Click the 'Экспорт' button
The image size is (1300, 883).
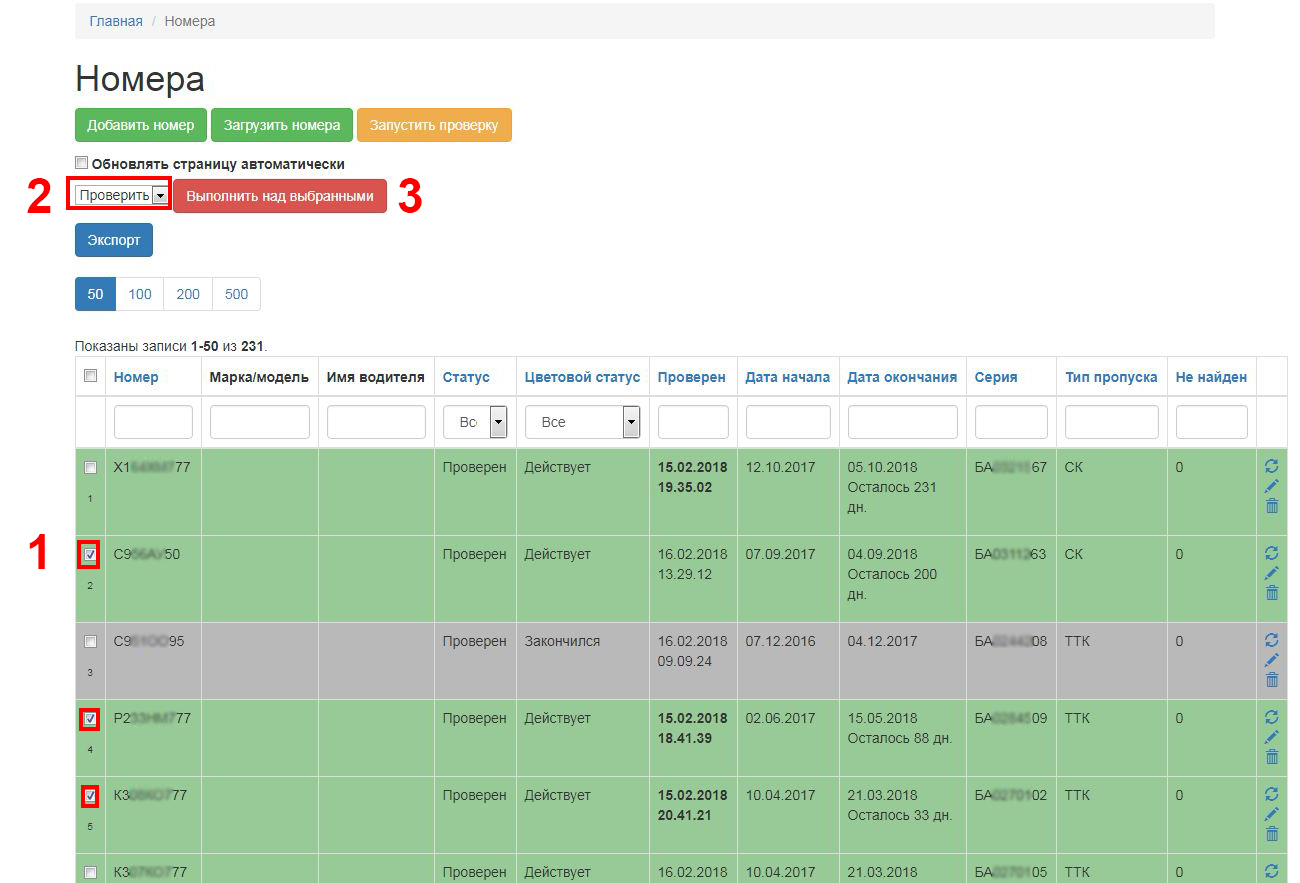coord(114,240)
